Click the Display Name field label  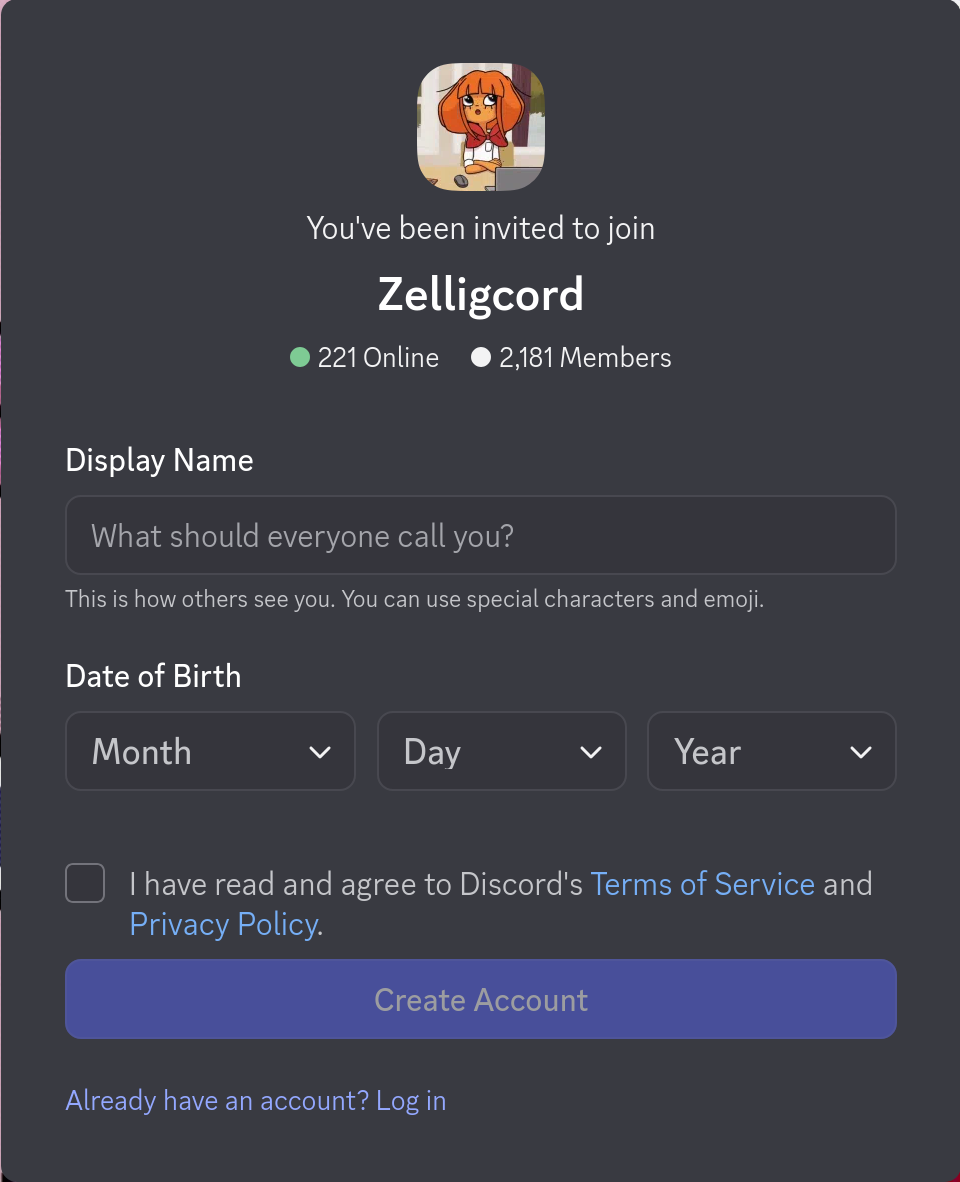click(159, 460)
